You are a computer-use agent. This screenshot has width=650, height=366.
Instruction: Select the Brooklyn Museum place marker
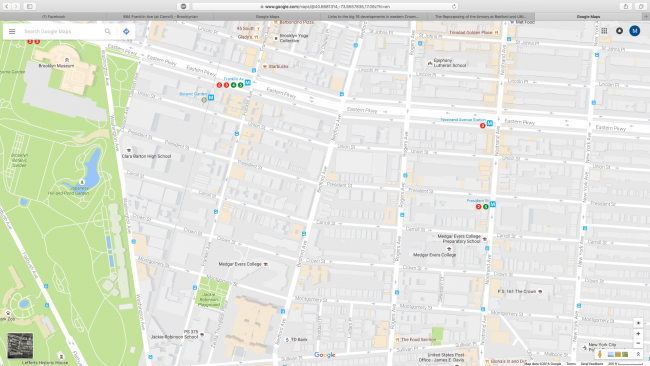pos(67,60)
